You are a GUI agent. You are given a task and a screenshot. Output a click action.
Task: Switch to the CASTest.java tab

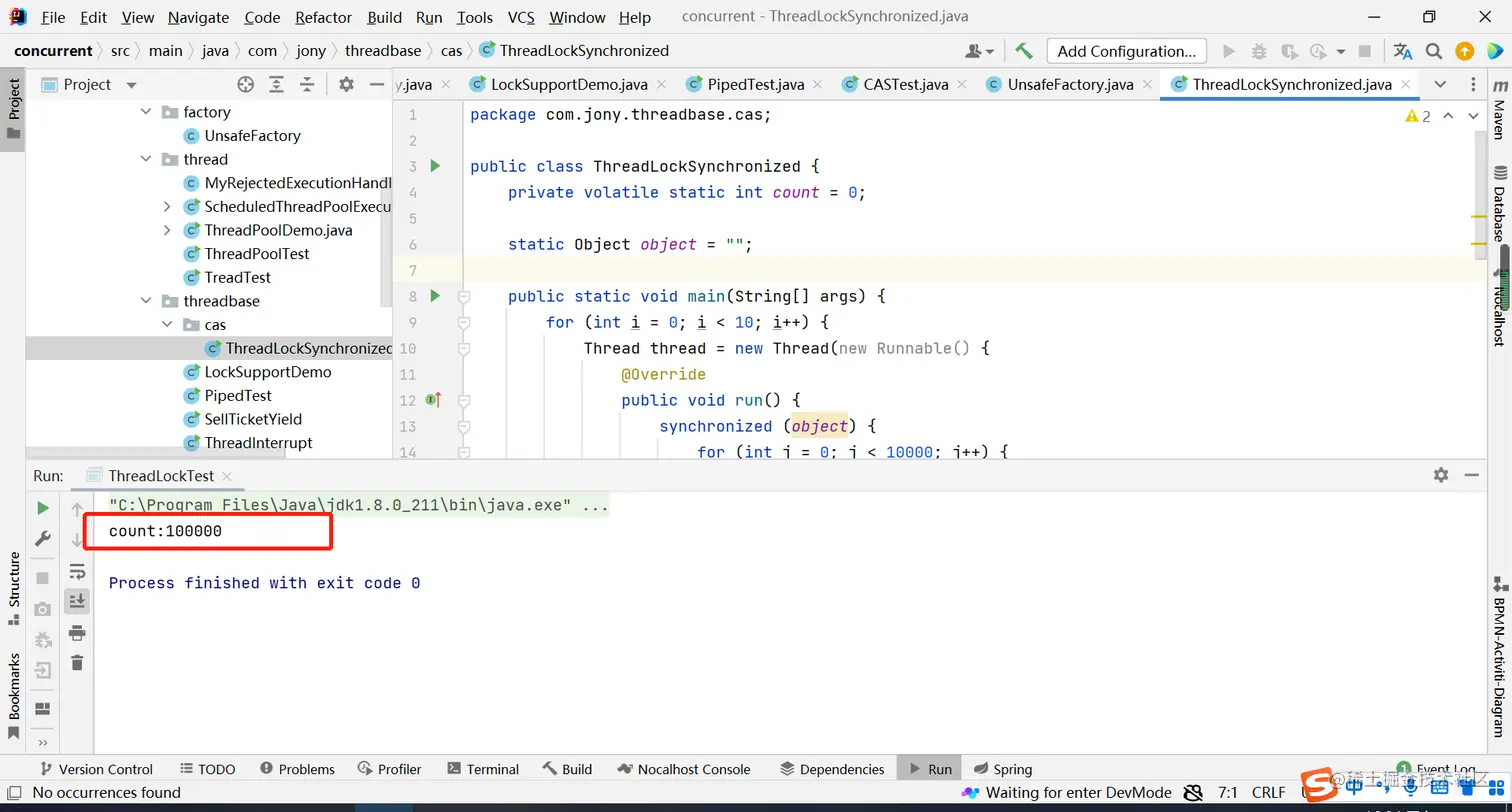click(x=907, y=85)
